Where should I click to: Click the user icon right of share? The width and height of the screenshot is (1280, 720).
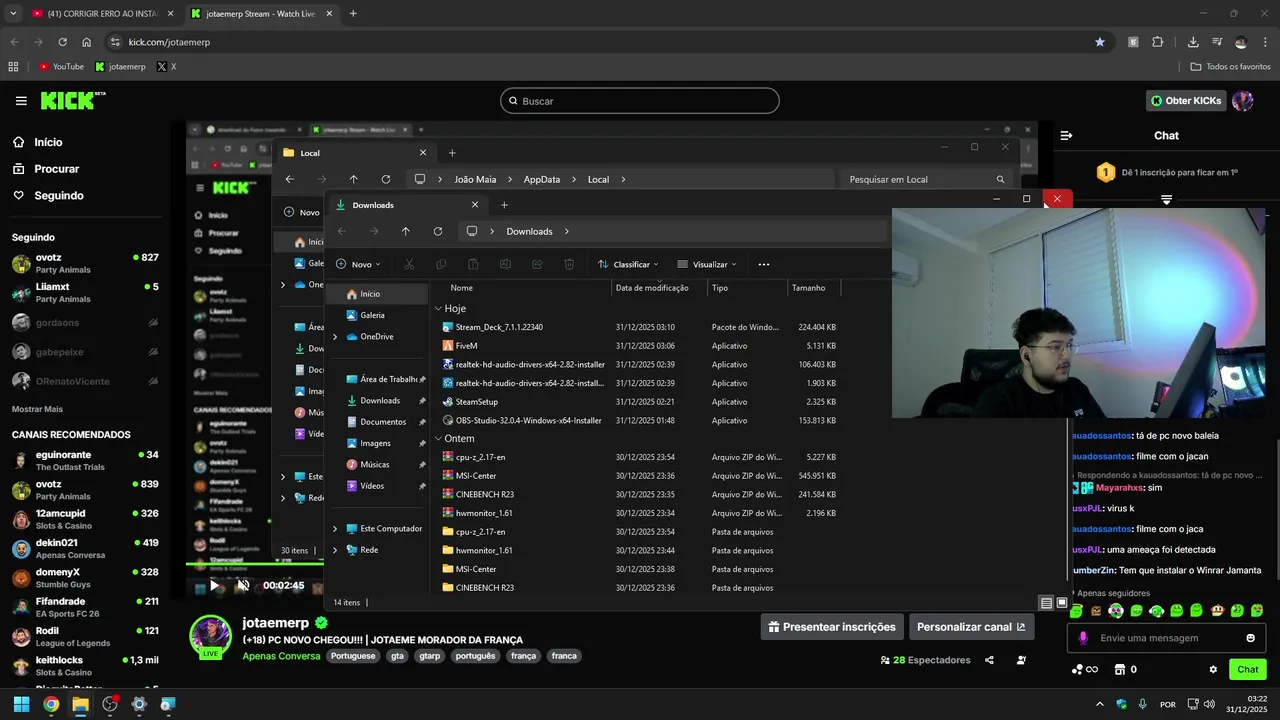coord(1021,660)
